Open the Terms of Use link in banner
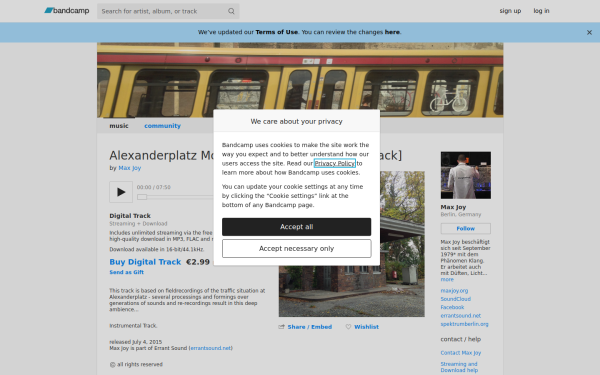Viewport: 600px width, 375px height. coord(276,32)
